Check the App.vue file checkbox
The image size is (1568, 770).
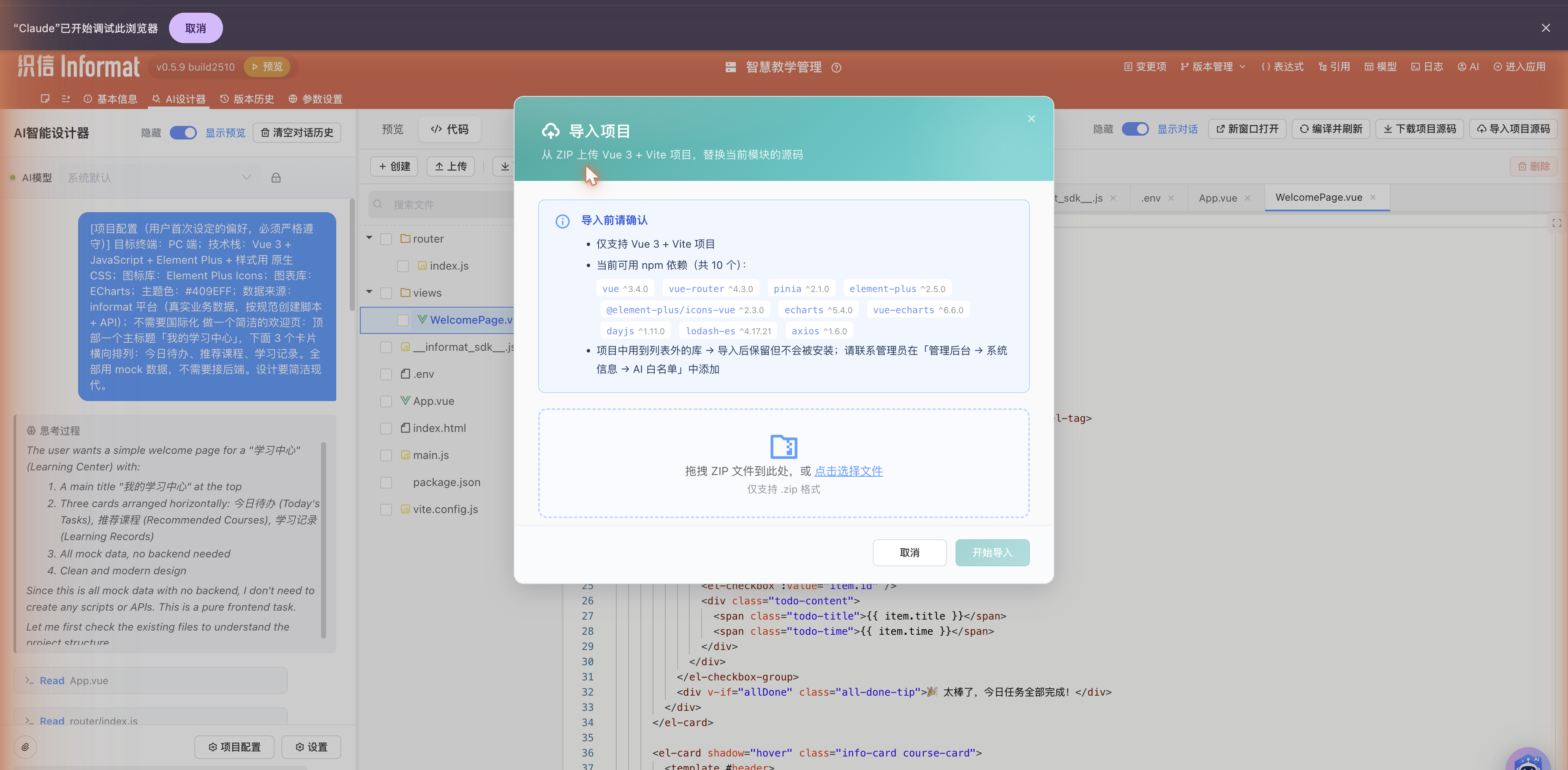point(385,401)
